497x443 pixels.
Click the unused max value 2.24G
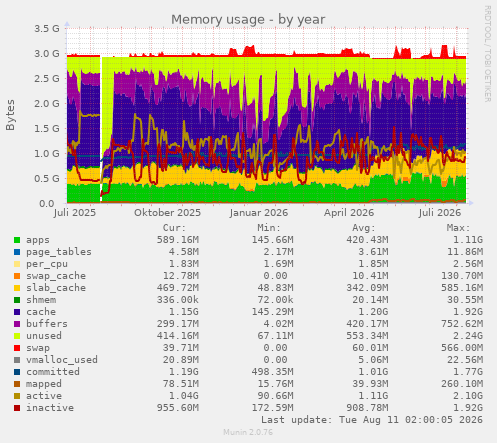tap(468, 336)
